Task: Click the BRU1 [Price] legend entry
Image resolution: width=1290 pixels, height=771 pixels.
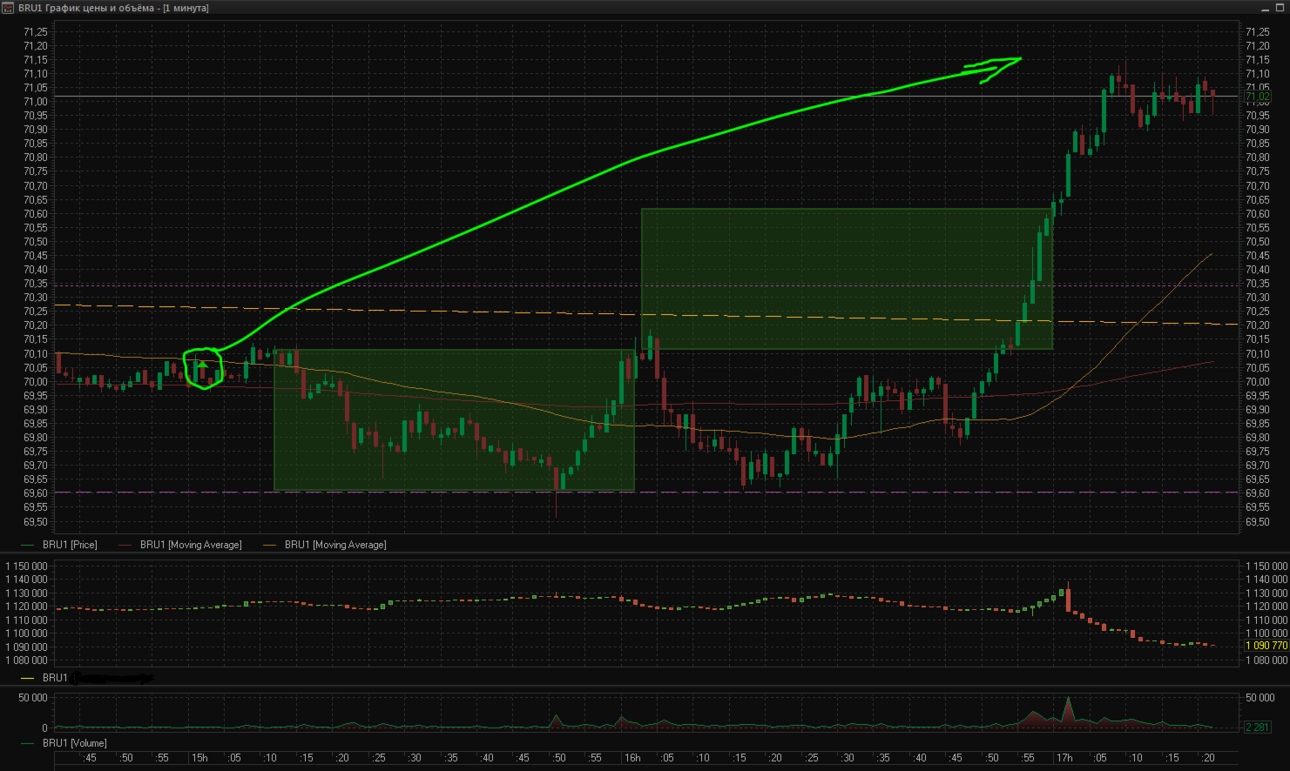Action: [60, 545]
